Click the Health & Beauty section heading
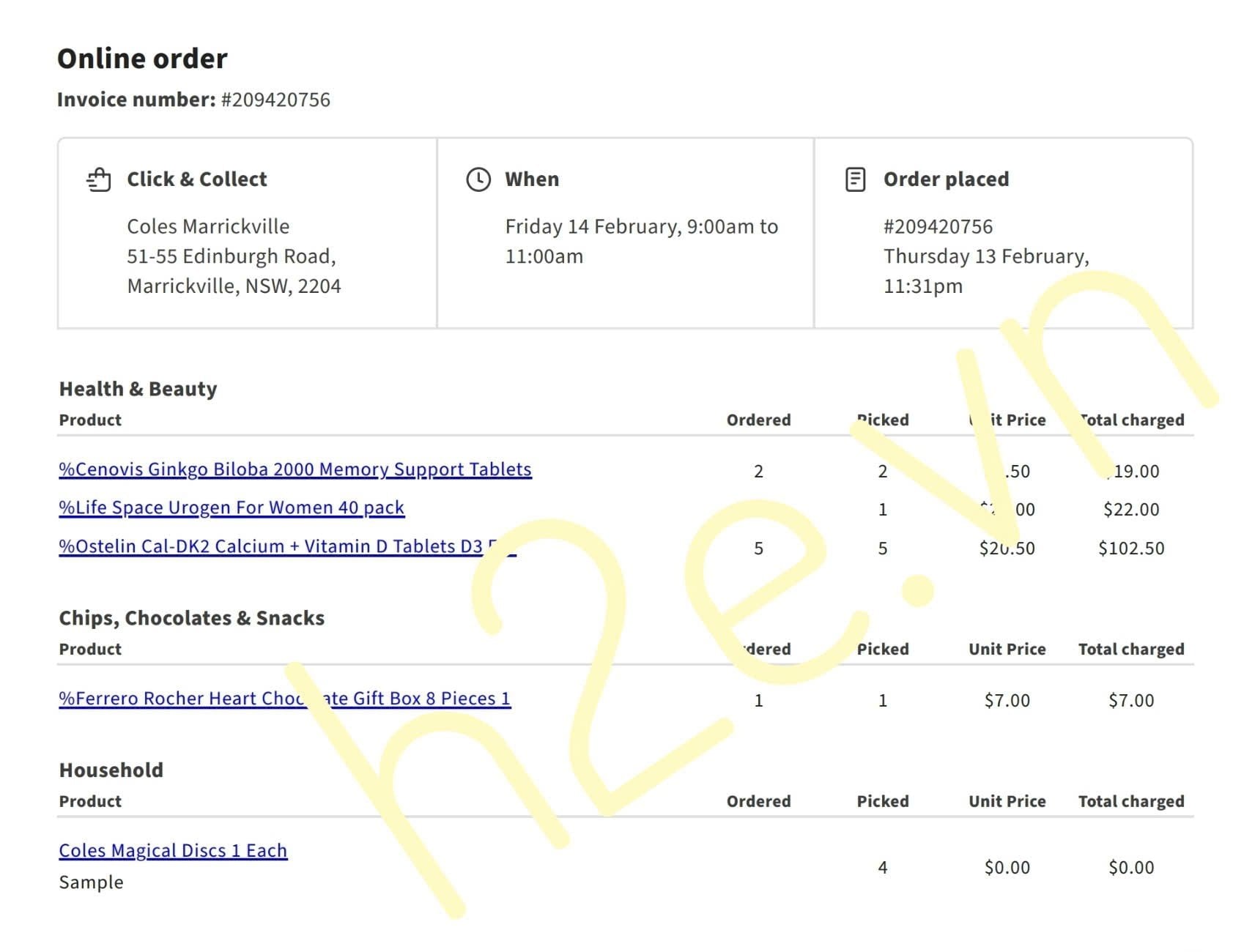The height and width of the screenshot is (952, 1244). (x=138, y=389)
